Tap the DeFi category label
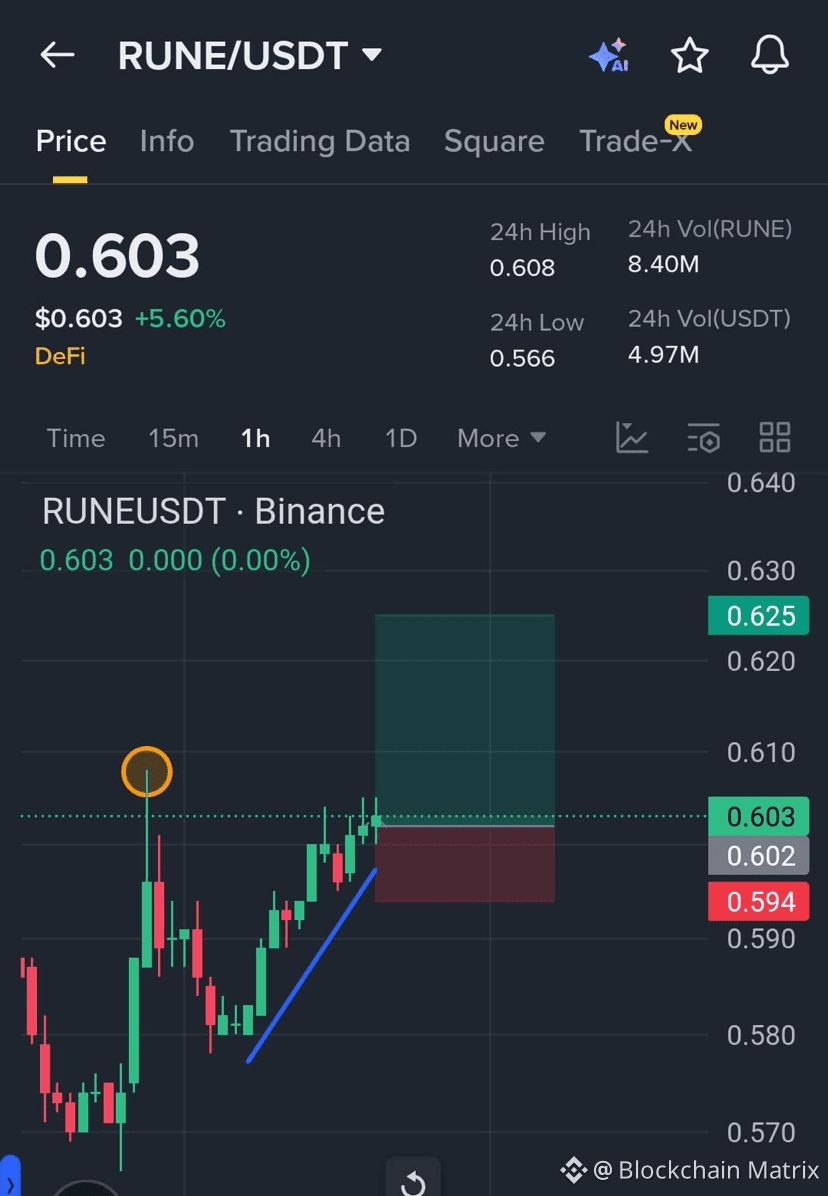This screenshot has height=1196, width=828. pos(59,355)
